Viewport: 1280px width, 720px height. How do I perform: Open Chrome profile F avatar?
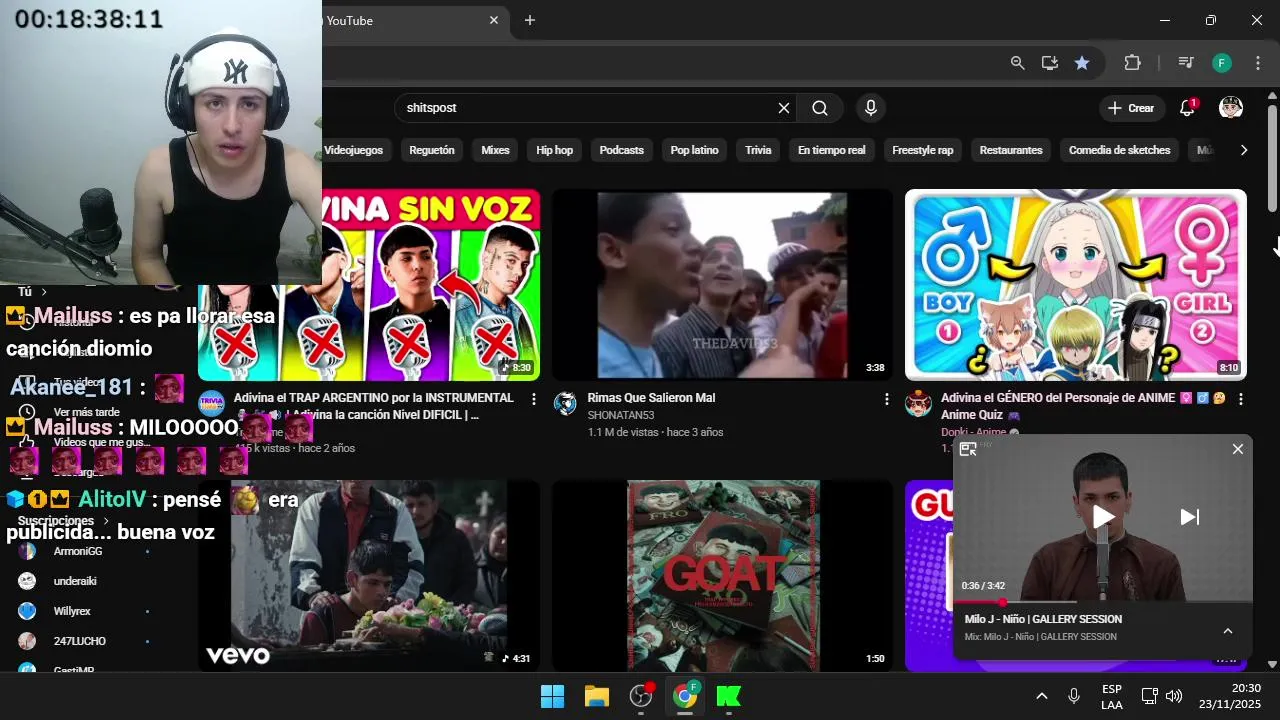[x=1222, y=63]
